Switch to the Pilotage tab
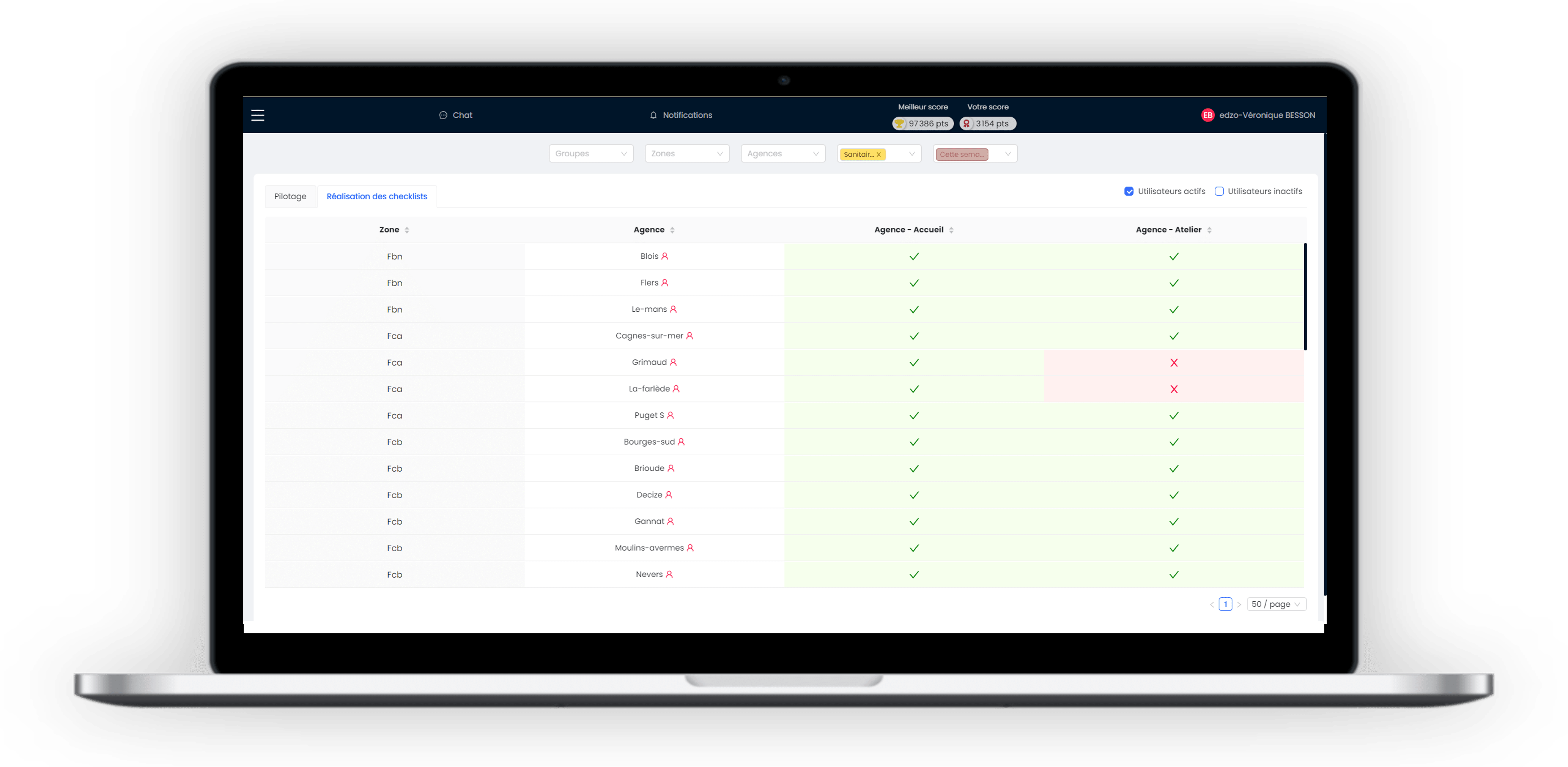Viewport: 1568px width, 767px height. point(290,196)
